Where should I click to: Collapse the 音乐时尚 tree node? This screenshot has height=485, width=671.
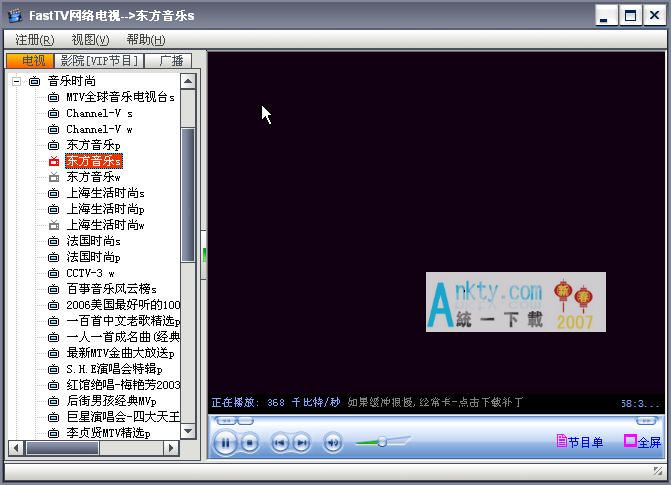16,81
